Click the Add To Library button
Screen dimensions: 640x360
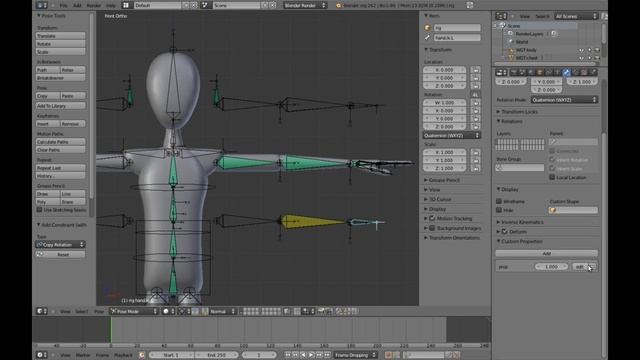pos(60,106)
